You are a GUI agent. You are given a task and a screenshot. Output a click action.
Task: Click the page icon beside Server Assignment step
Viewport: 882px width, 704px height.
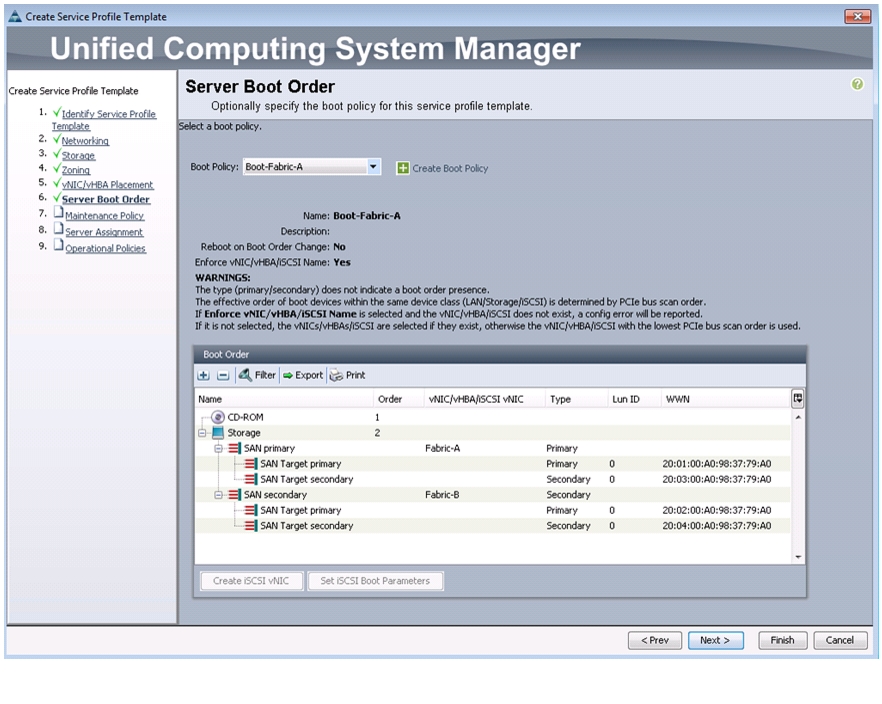tap(58, 229)
